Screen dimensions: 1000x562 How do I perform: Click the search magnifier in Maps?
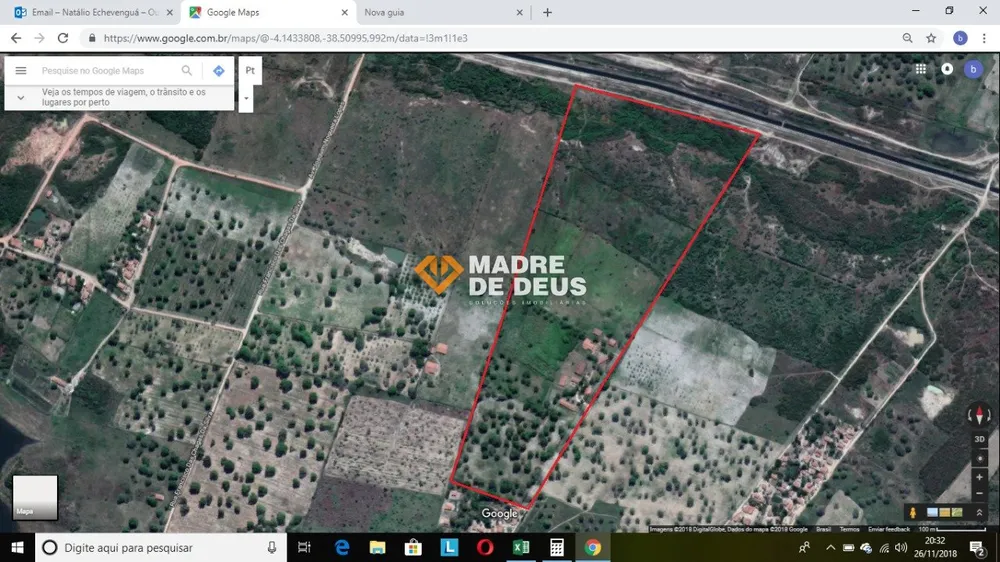[x=187, y=71]
